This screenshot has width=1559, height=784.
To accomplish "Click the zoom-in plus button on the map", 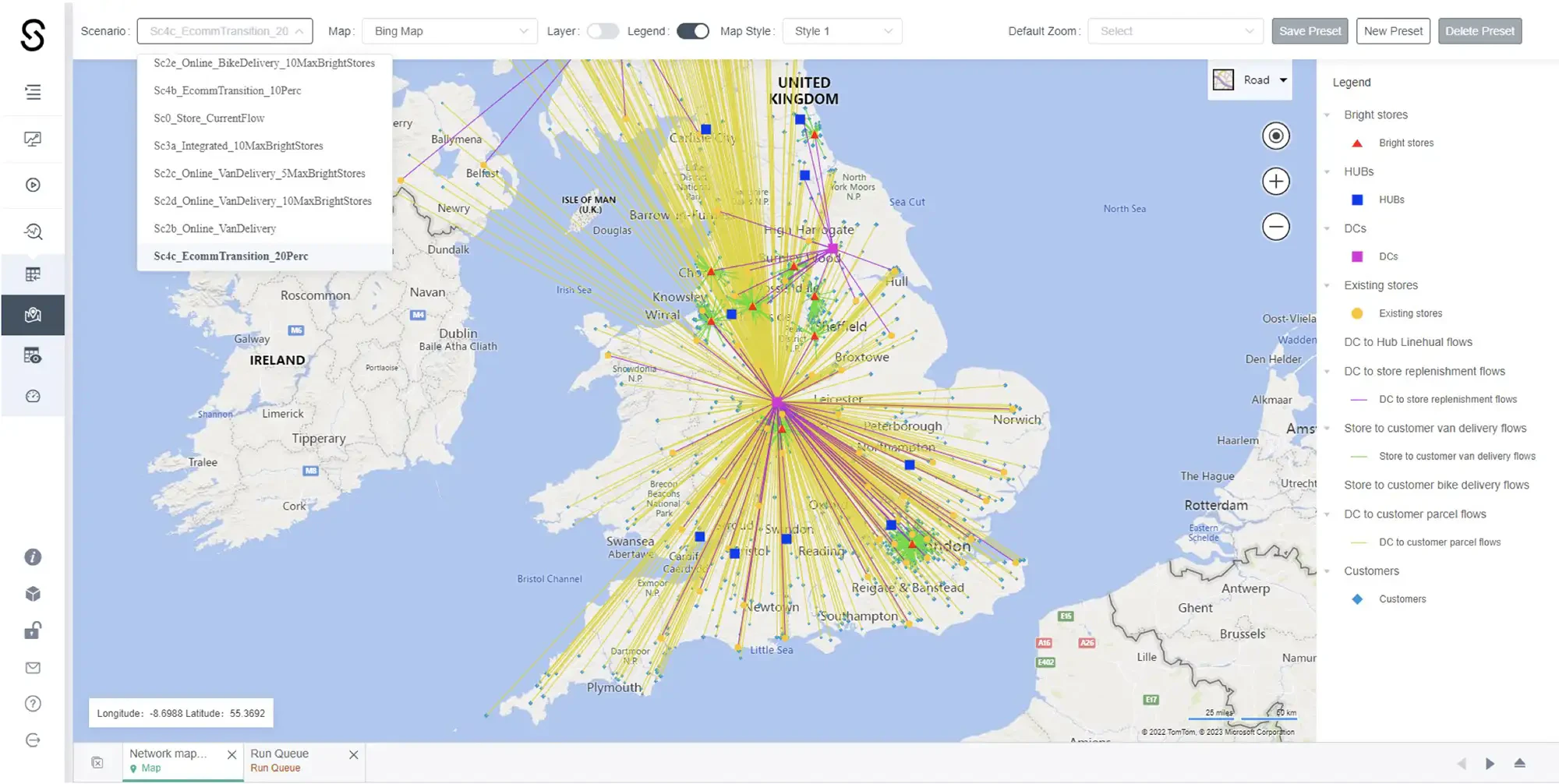I will click(x=1275, y=181).
